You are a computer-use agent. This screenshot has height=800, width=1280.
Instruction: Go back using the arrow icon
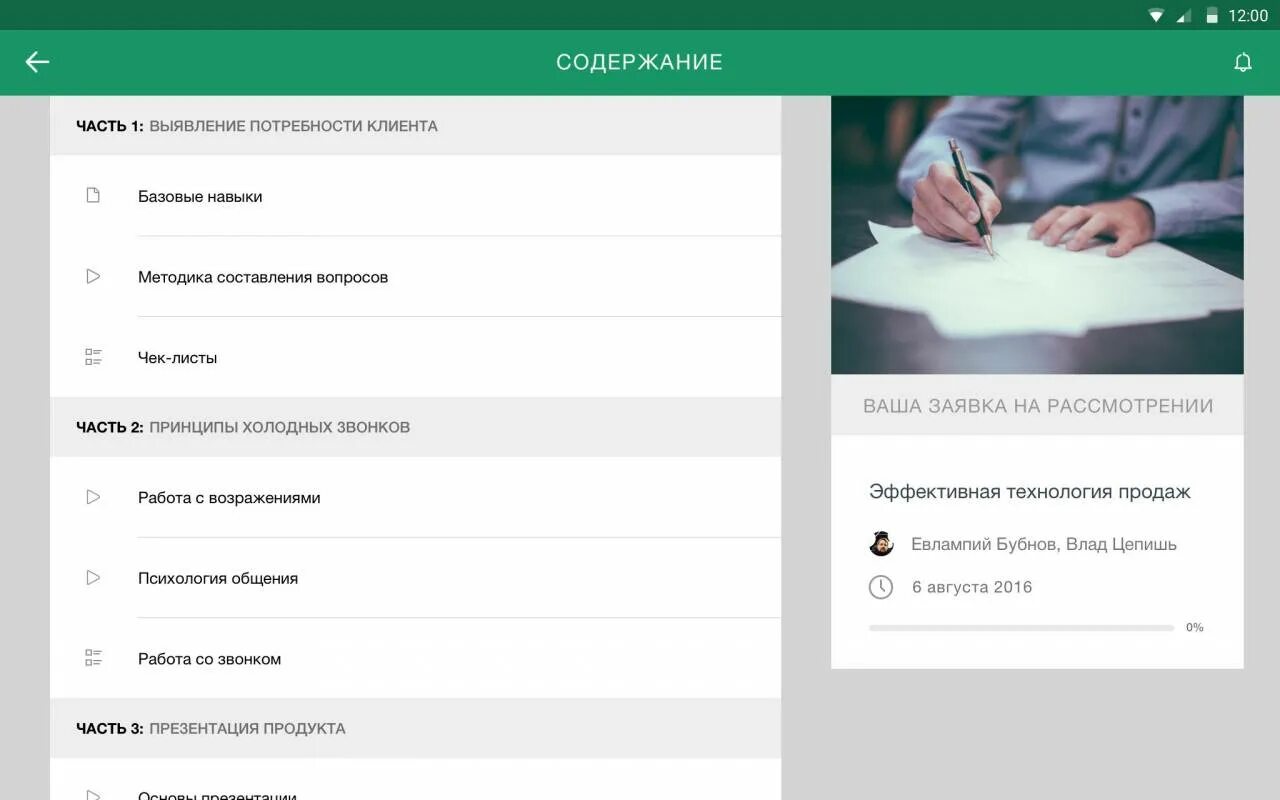(x=37, y=62)
